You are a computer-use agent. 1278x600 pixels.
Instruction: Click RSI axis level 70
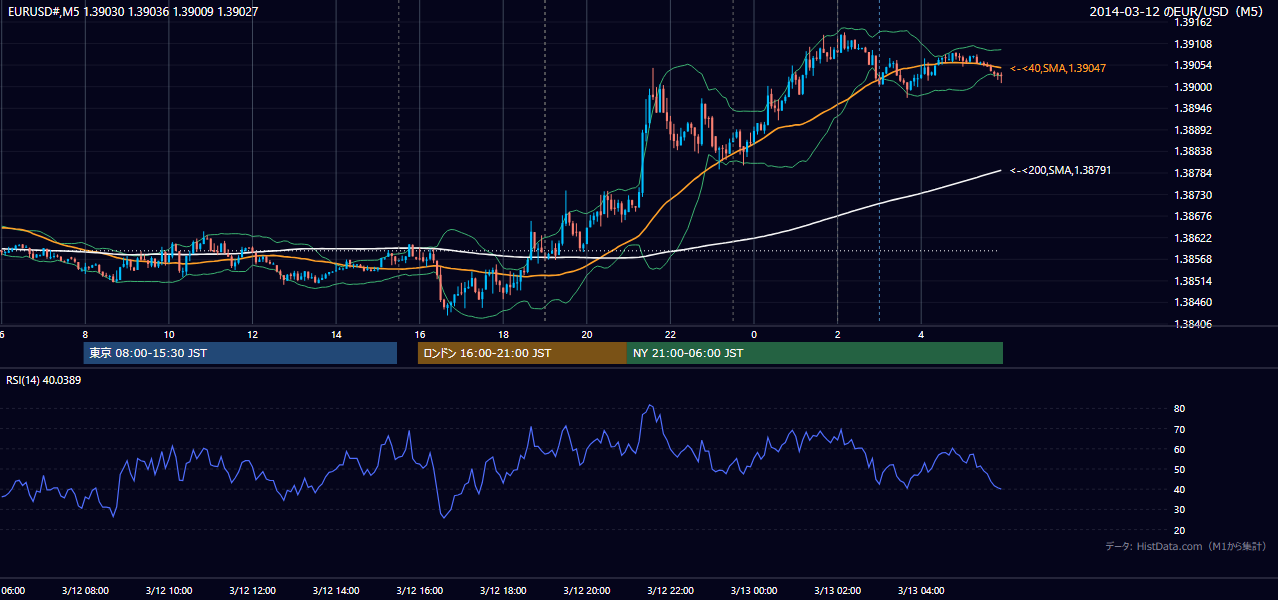point(1179,429)
